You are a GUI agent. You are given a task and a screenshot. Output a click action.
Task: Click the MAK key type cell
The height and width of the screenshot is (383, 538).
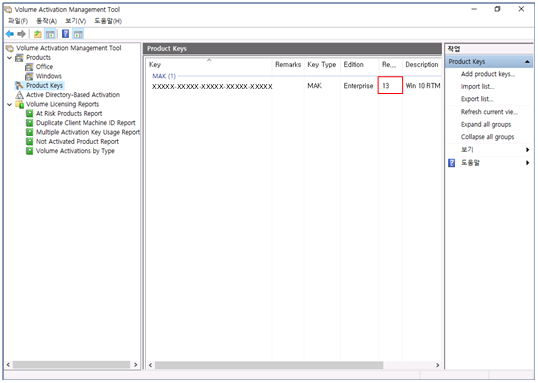pyautogui.click(x=314, y=86)
